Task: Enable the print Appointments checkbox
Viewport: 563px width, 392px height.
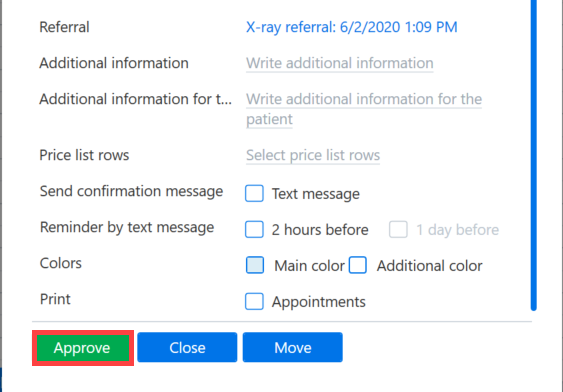Action: click(x=254, y=301)
